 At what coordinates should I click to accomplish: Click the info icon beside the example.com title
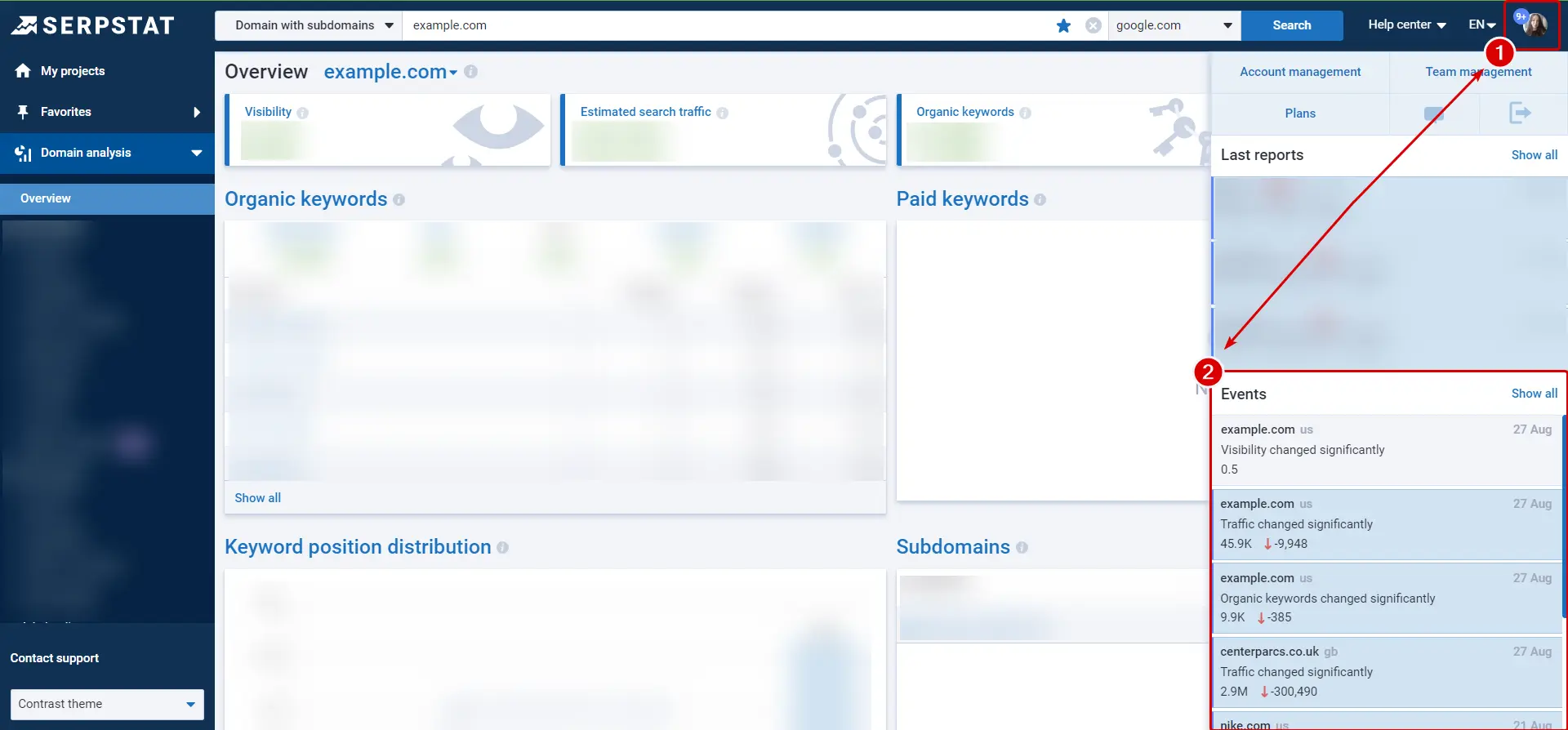tap(470, 71)
